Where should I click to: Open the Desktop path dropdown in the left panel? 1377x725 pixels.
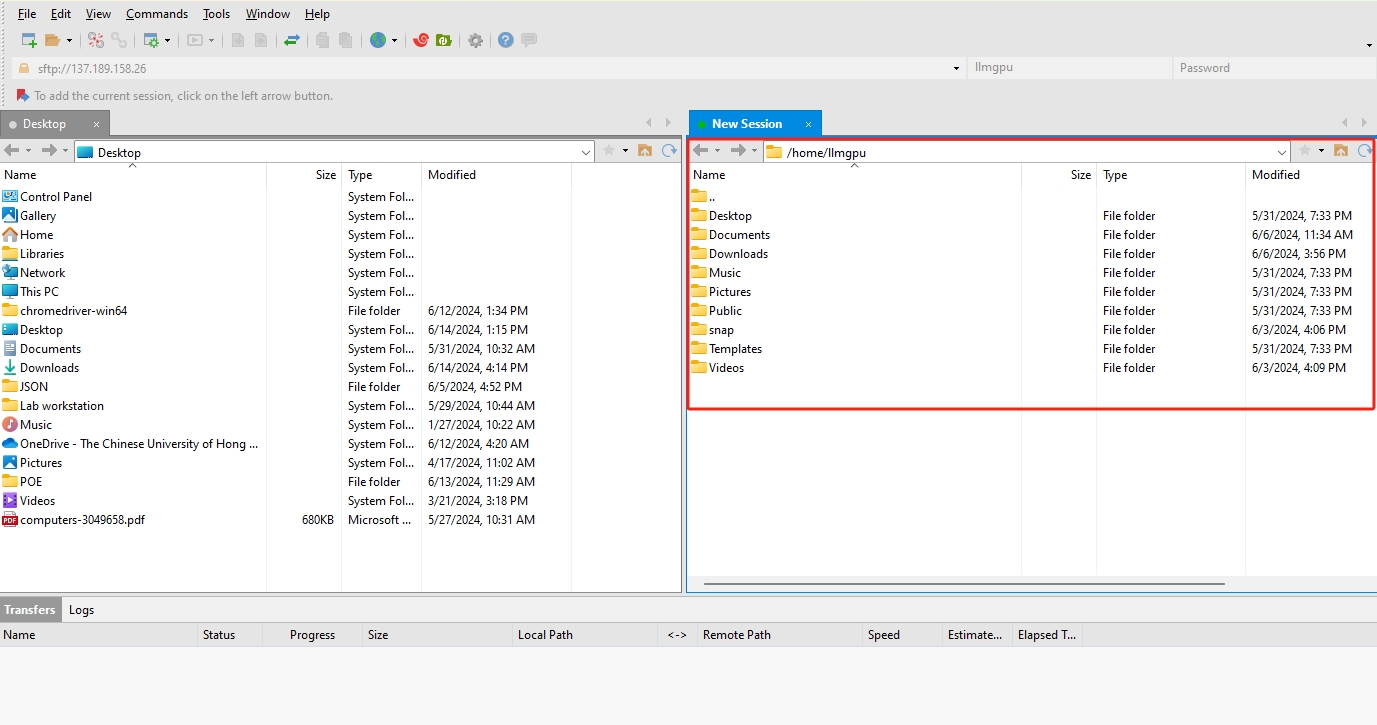pos(587,151)
